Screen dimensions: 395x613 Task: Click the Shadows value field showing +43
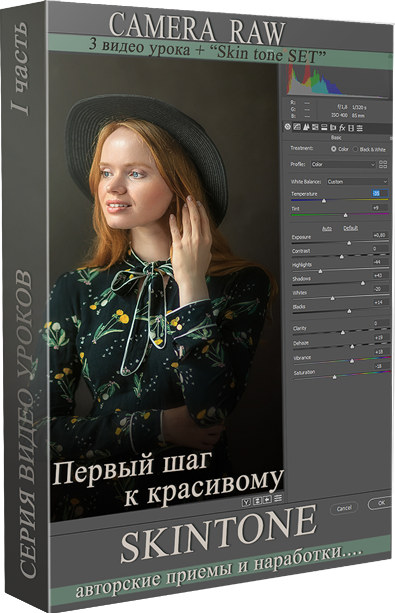click(x=380, y=275)
